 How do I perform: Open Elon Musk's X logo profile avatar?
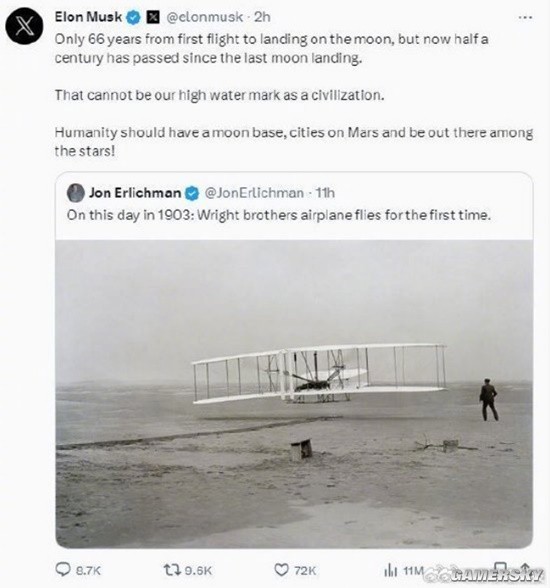click(x=24, y=26)
